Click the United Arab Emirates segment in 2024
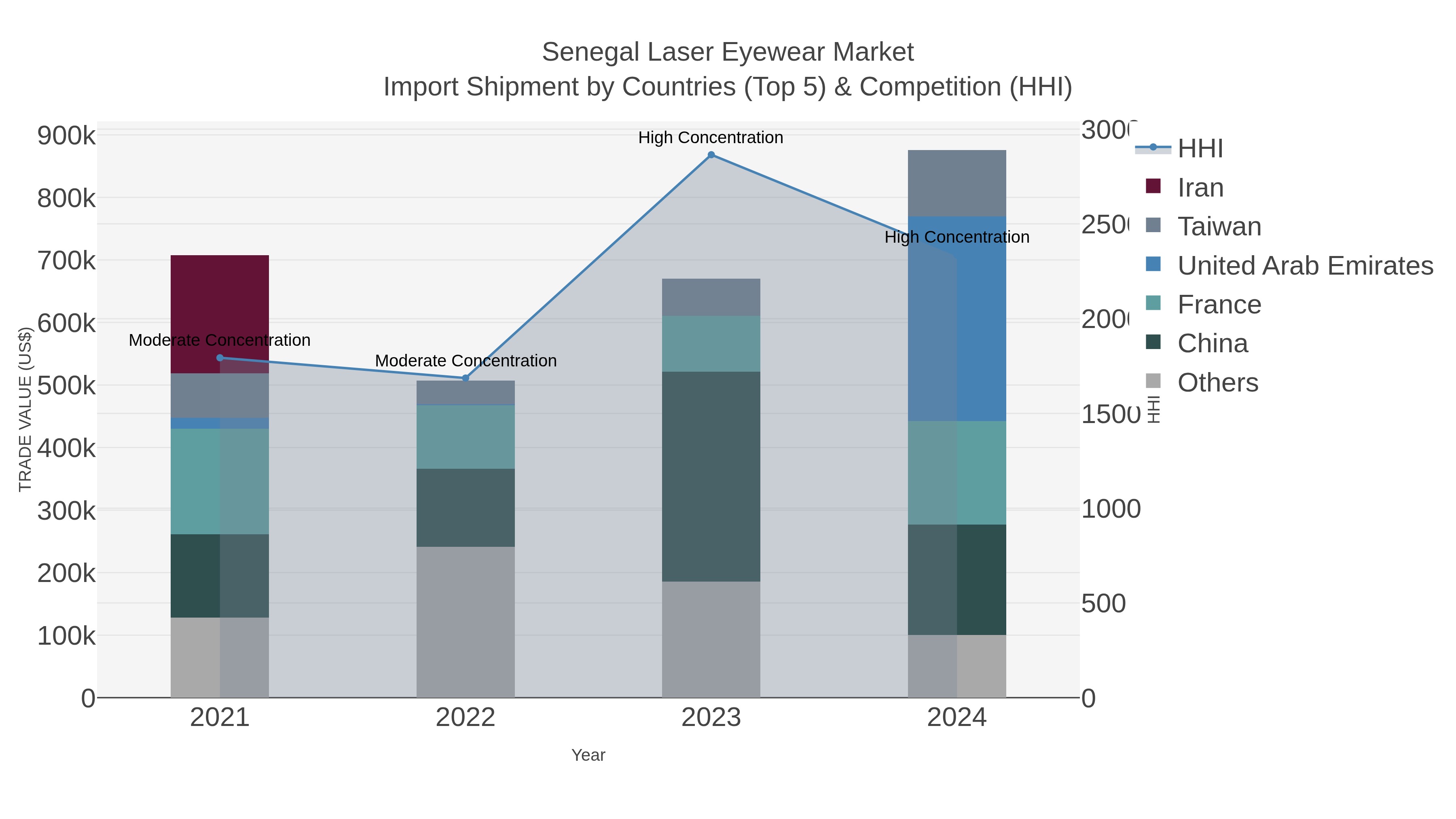 pos(957,319)
